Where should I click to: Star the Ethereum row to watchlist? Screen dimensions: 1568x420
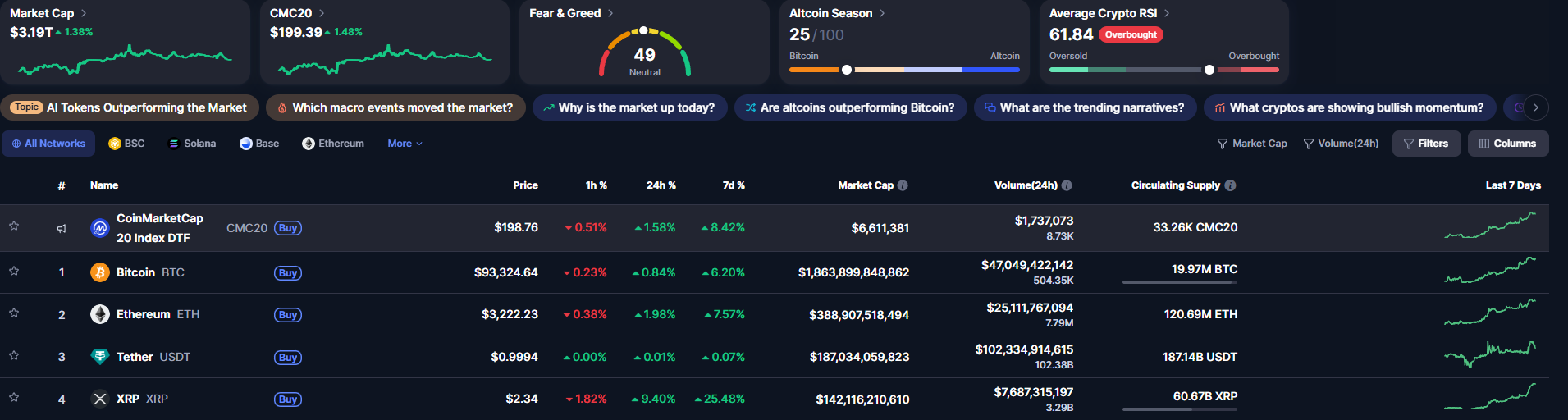coord(14,313)
